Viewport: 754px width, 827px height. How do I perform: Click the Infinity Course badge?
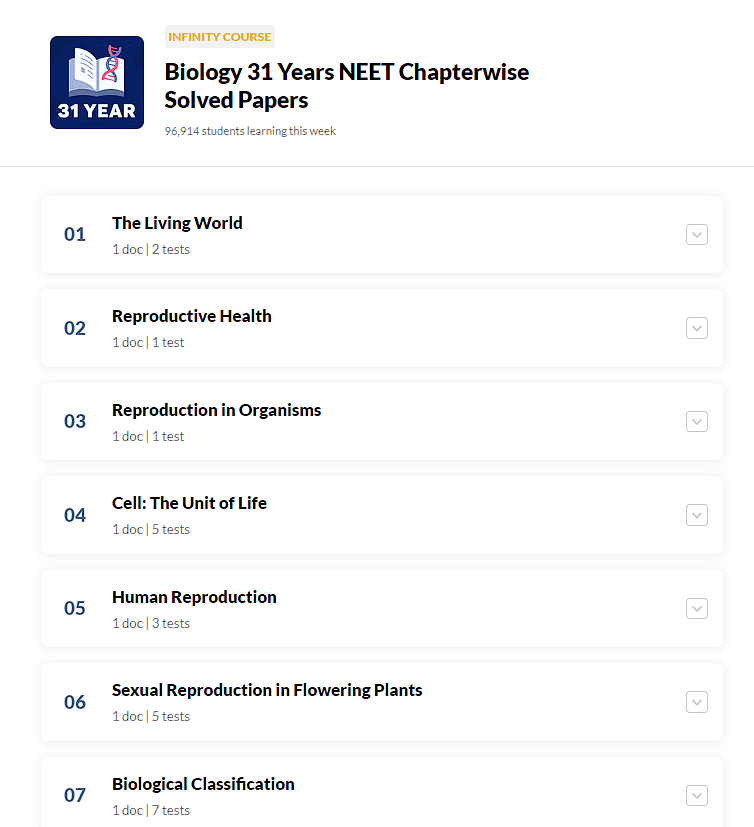point(219,37)
